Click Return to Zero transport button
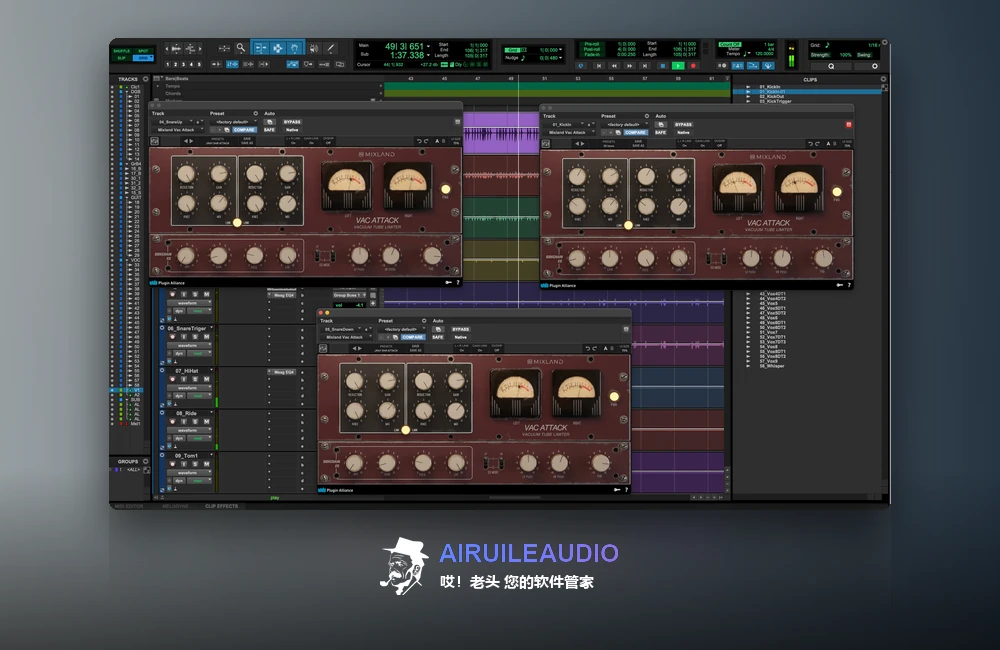 (x=599, y=66)
